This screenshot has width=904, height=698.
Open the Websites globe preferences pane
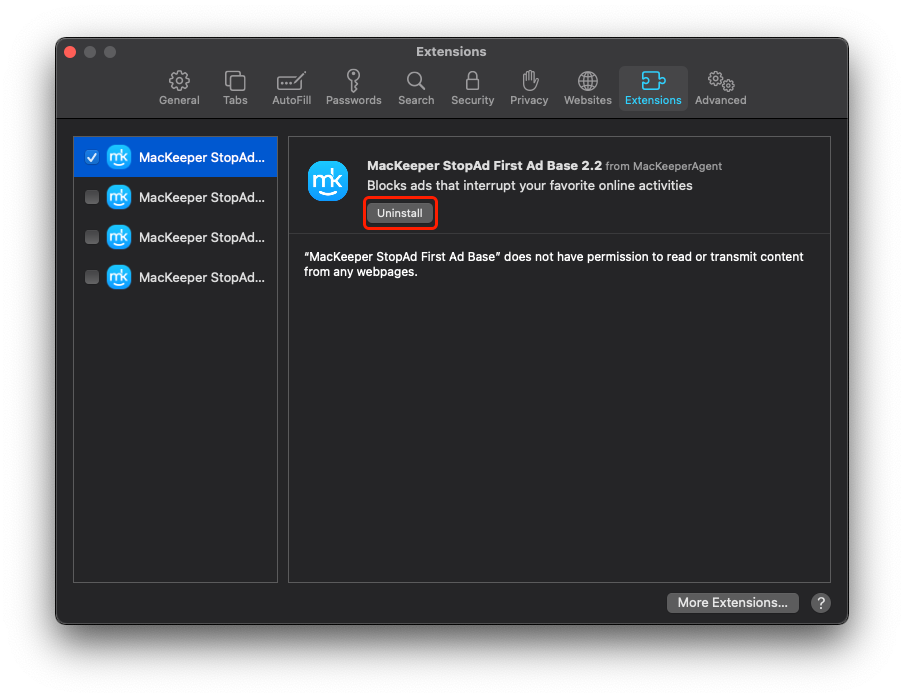tap(587, 88)
